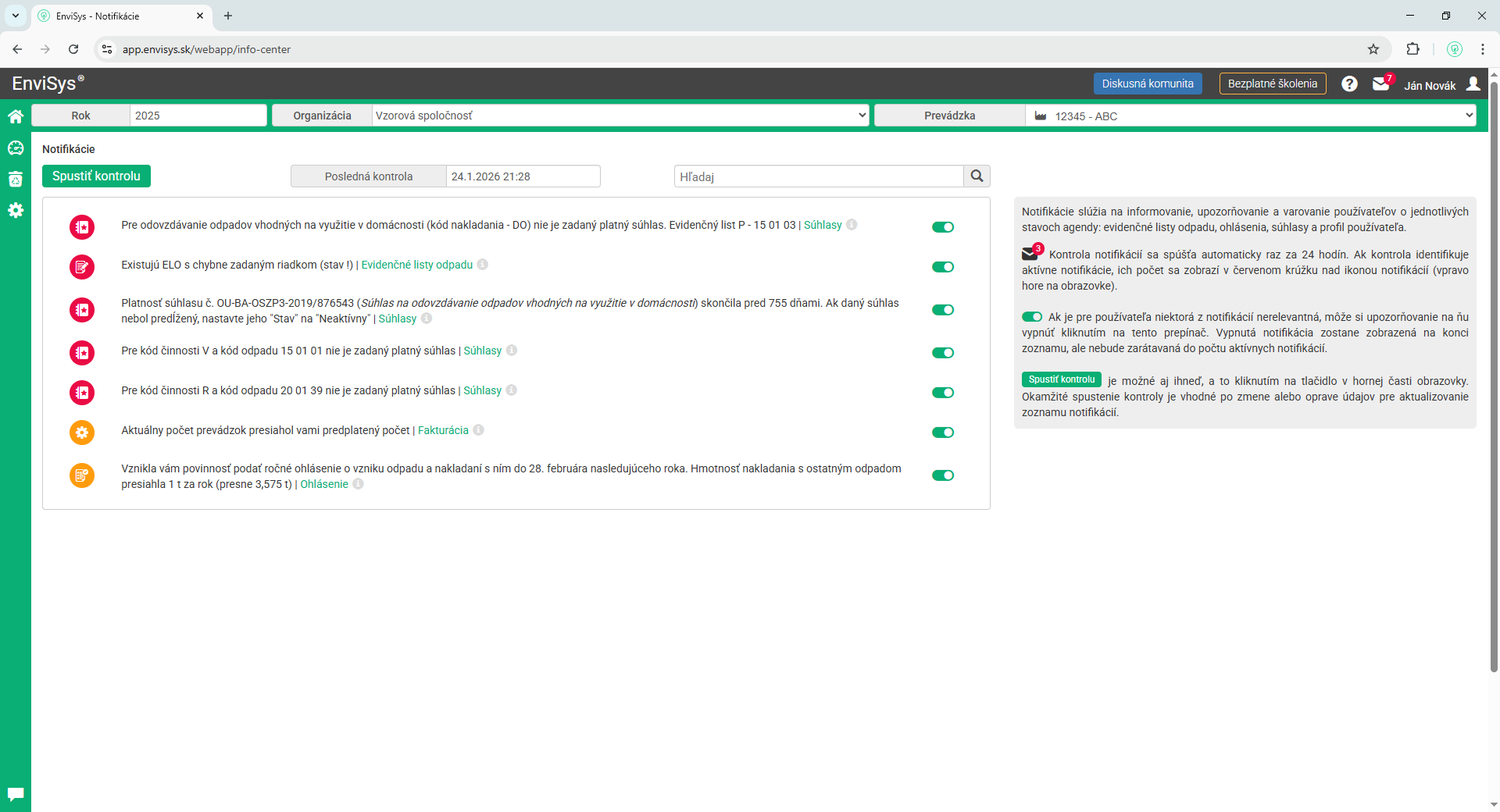Open the chat bubble icon at bottom left
Viewport: 1500px width, 812px height.
[16, 794]
